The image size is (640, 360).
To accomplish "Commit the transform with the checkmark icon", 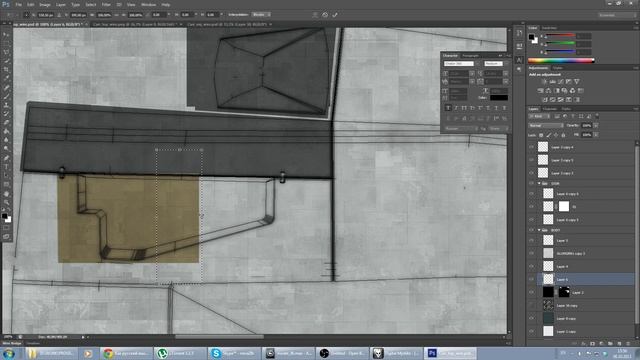I will [x=335, y=15].
